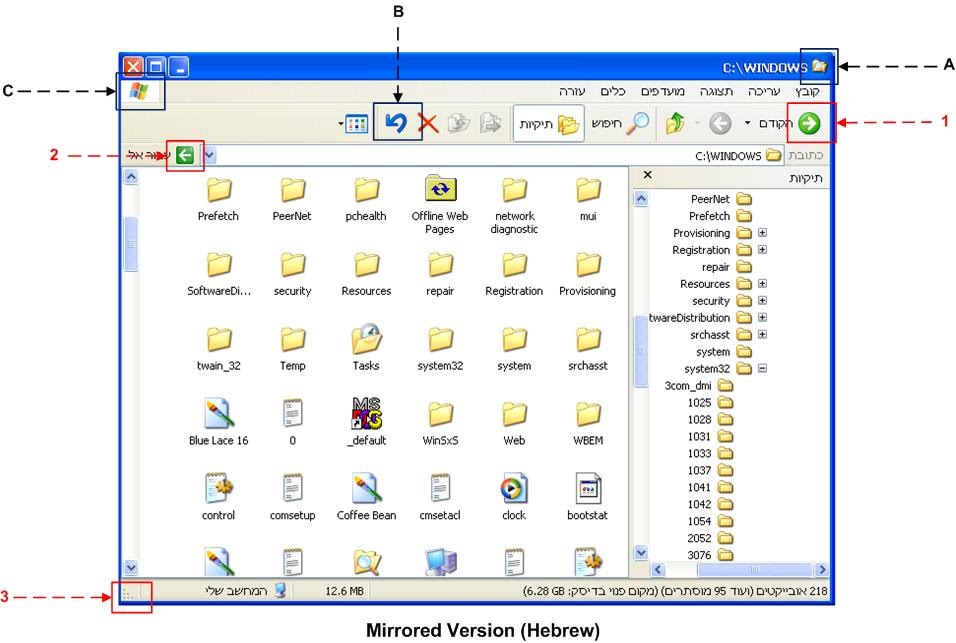Viewport: 956px width, 643px height.
Task: Toggle the Folders (תיקיות) pane button
Action: (548, 124)
